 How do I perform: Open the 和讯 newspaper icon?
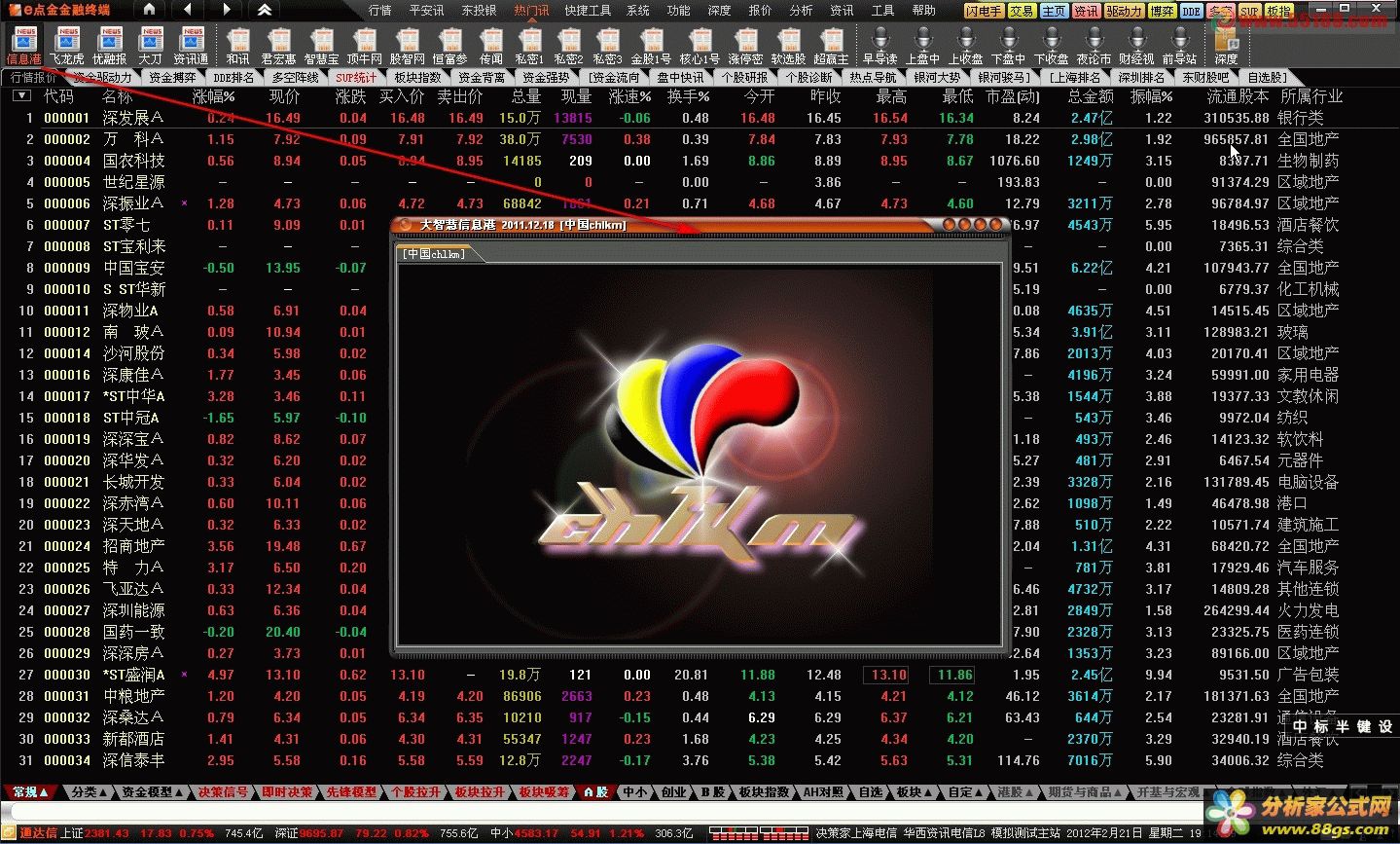pyautogui.click(x=237, y=45)
